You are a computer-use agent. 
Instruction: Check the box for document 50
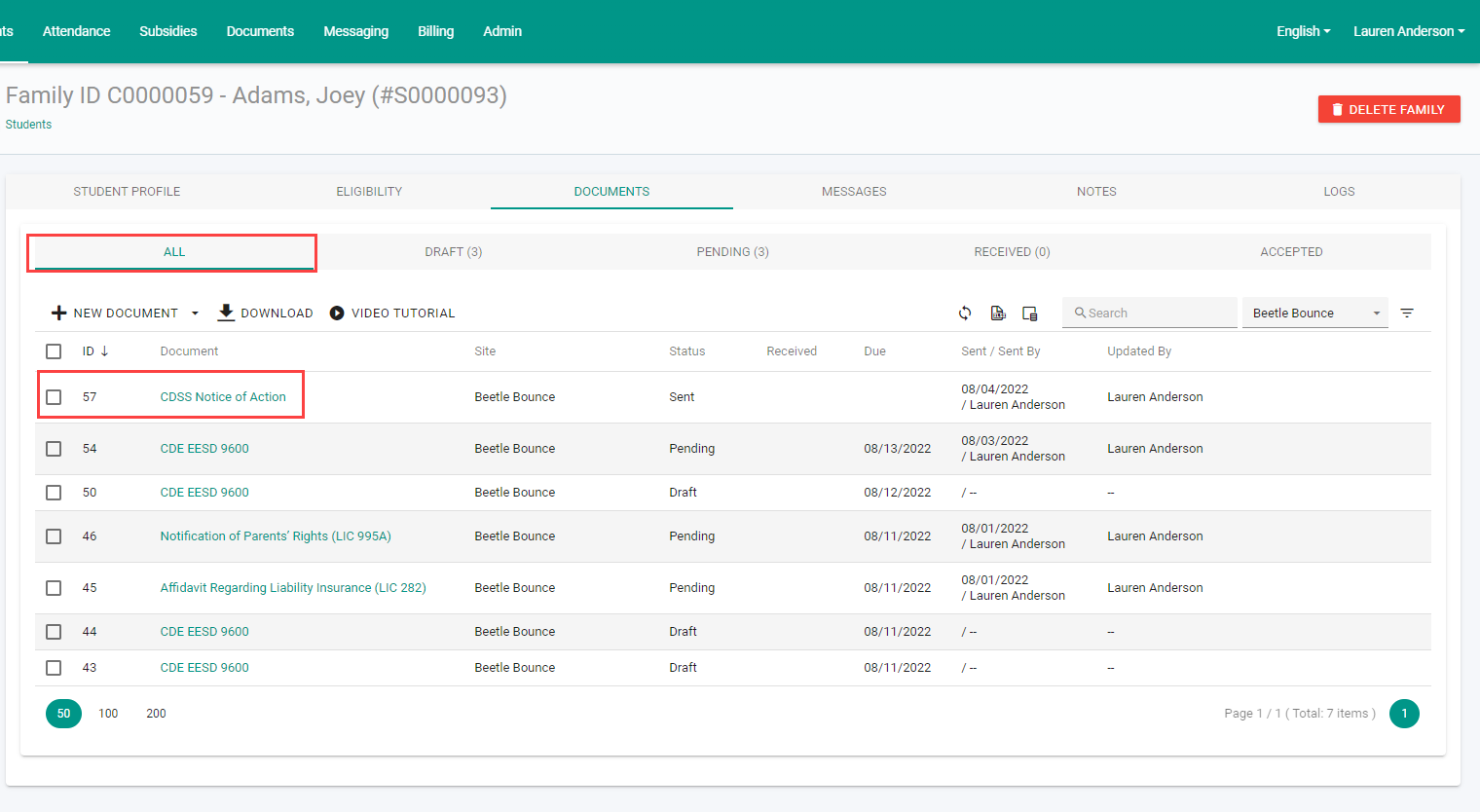click(54, 493)
